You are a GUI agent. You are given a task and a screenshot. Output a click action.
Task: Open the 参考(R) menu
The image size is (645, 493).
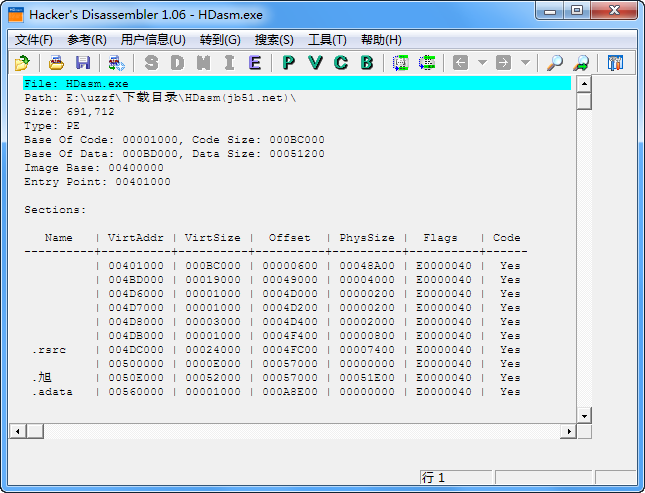[87, 40]
